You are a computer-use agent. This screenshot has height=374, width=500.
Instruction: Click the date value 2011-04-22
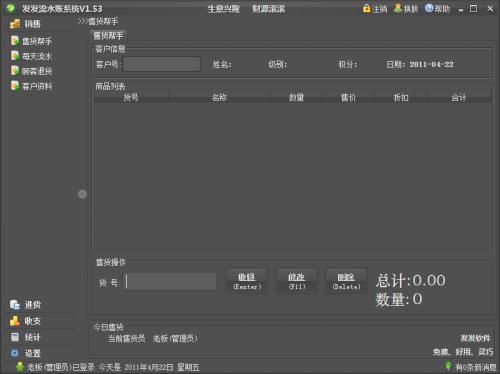pyautogui.click(x=431, y=64)
